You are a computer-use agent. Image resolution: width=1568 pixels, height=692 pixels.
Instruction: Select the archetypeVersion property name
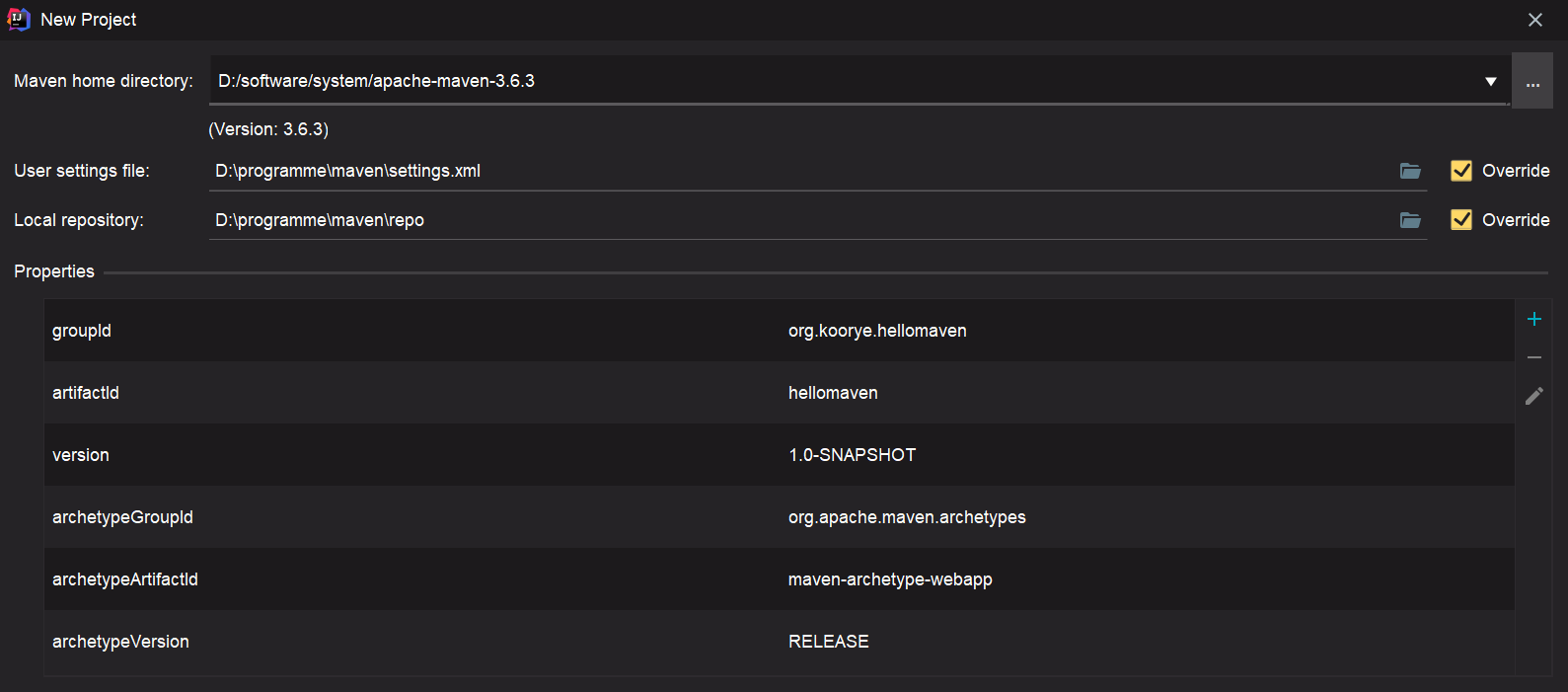pos(120,642)
